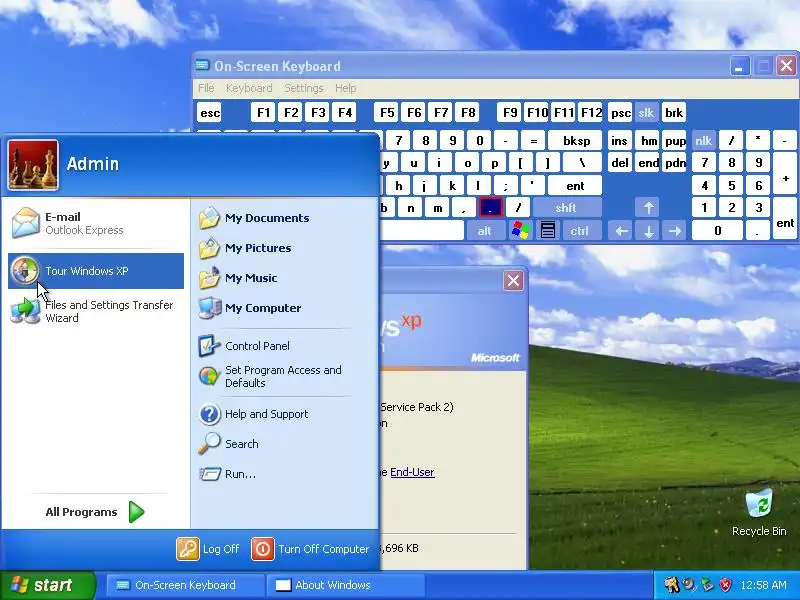The height and width of the screenshot is (600, 800).
Task: Switch to About Windows taskbar button
Action: click(347, 585)
